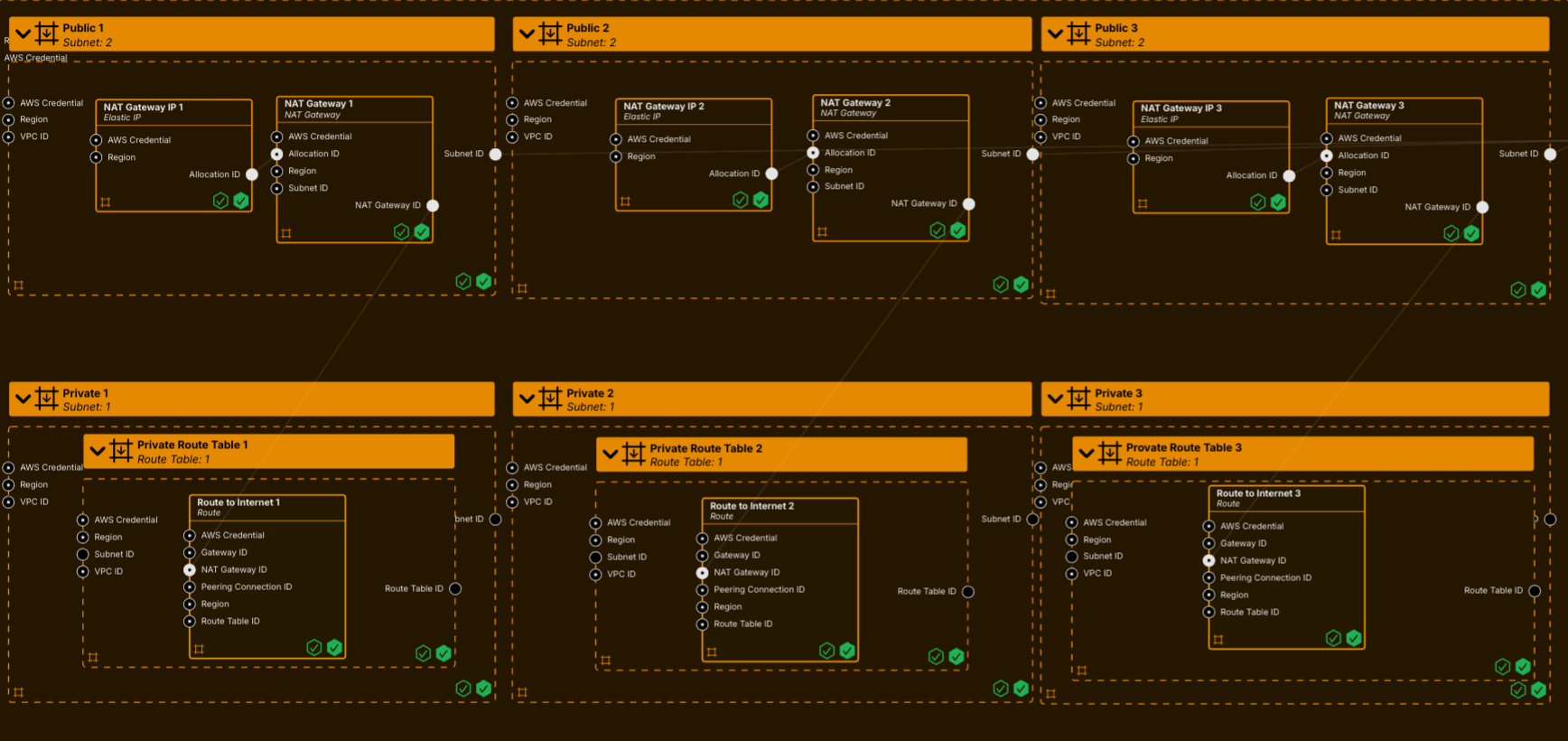Select Peering Connection ID input on Route to Internet 3
Screen dimensions: 1568x741
[x=1209, y=578]
